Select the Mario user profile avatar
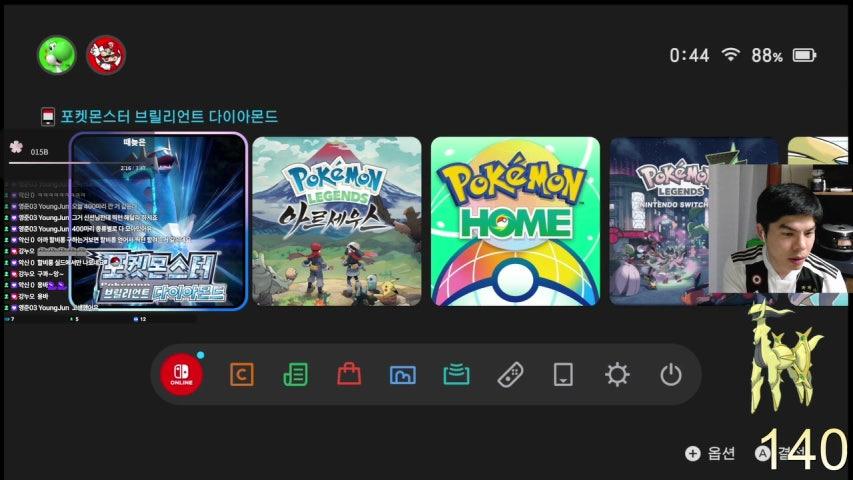The height and width of the screenshot is (480, 853). [106, 54]
